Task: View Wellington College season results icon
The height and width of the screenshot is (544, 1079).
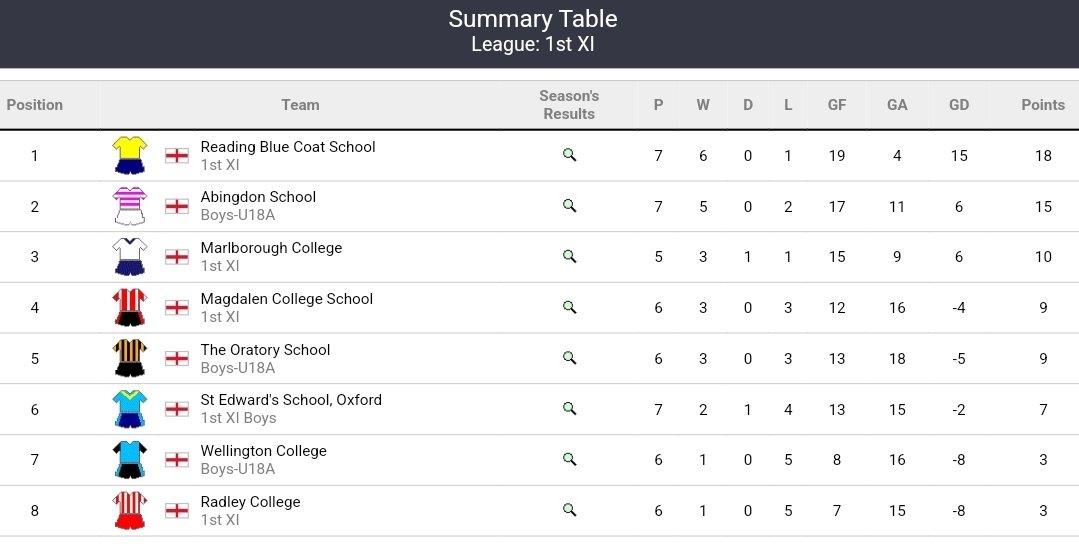Action: (569, 459)
